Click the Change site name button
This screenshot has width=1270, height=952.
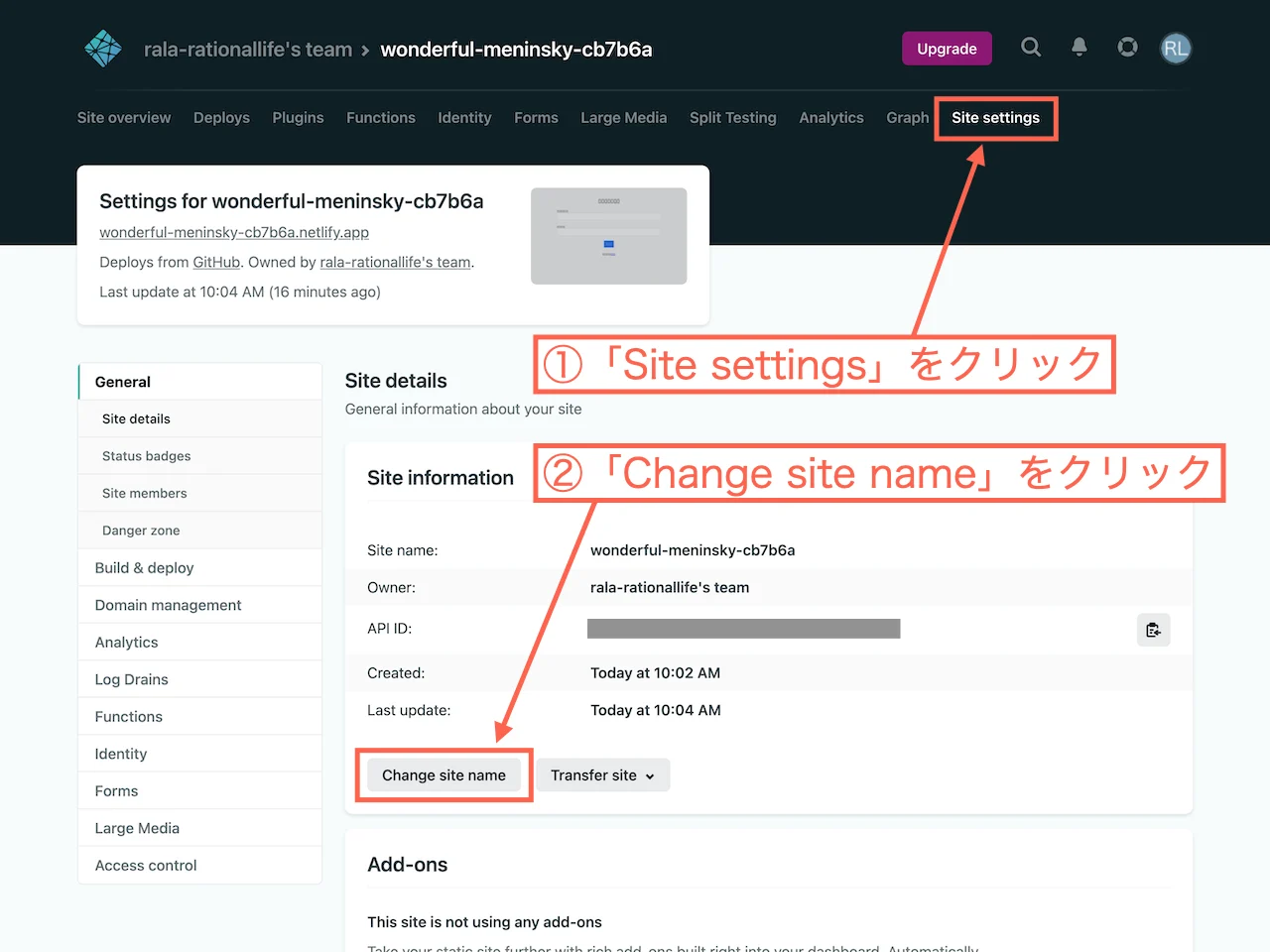(444, 775)
